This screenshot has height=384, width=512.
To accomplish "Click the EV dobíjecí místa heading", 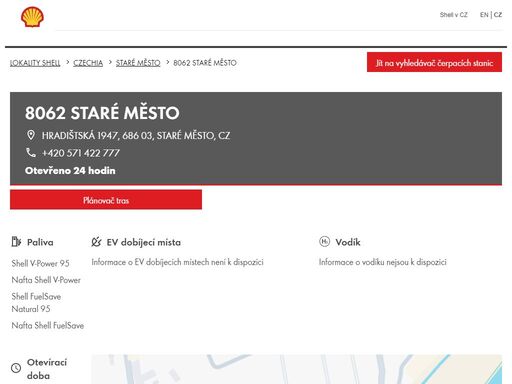I will tap(144, 242).
